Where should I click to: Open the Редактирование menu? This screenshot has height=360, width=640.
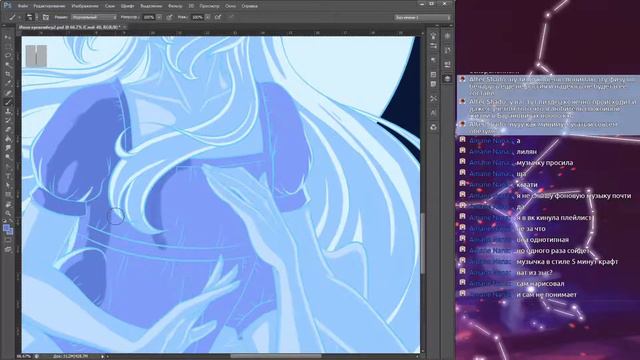coord(49,6)
